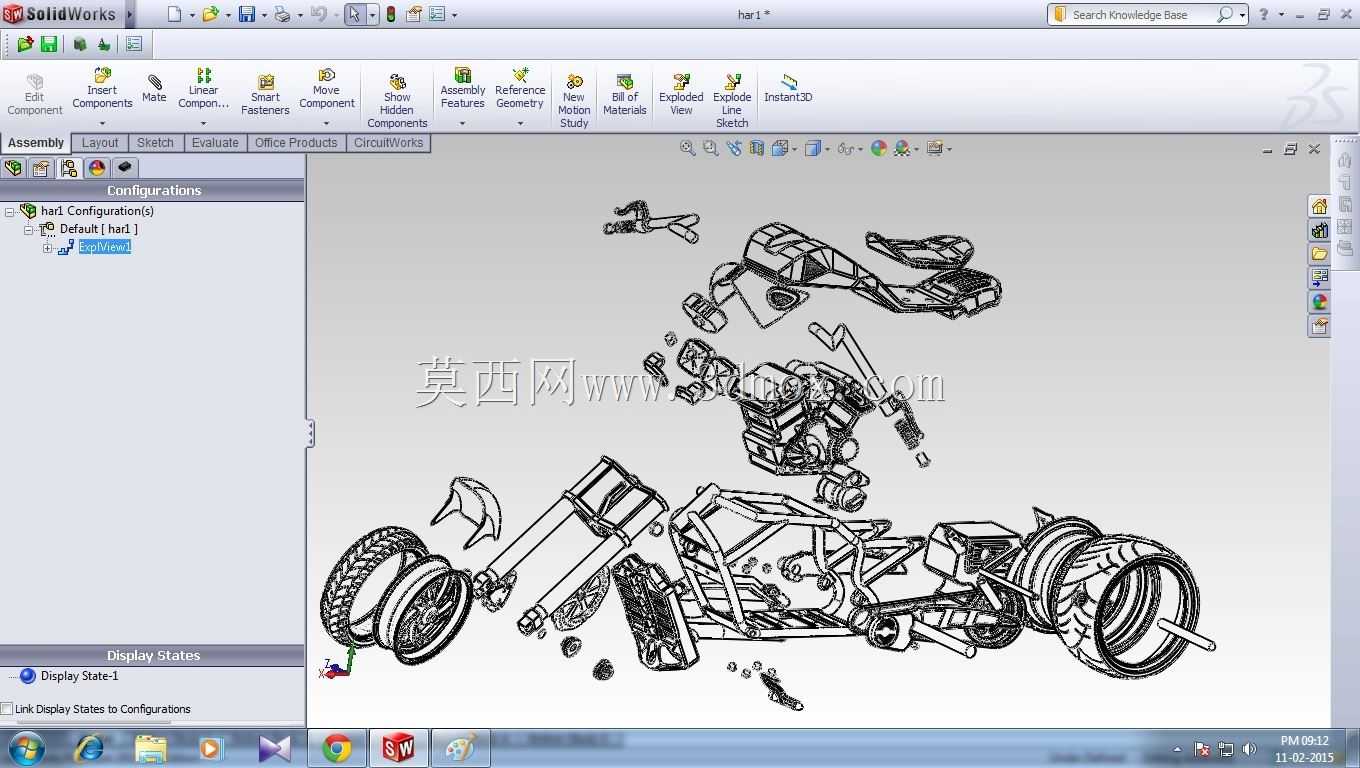This screenshot has height=768, width=1360.
Task: Open the Custom Properties task pane tab
Action: tap(1319, 326)
